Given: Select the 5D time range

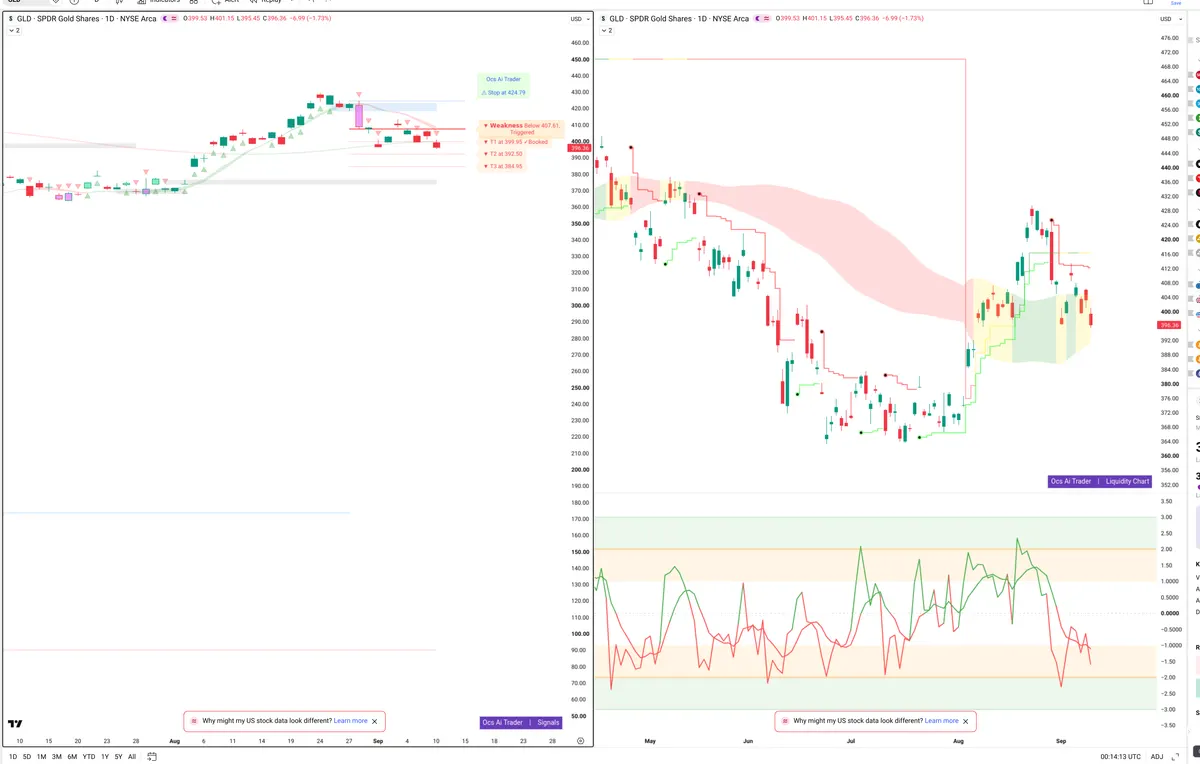Looking at the screenshot, I should pyautogui.click(x=27, y=756).
